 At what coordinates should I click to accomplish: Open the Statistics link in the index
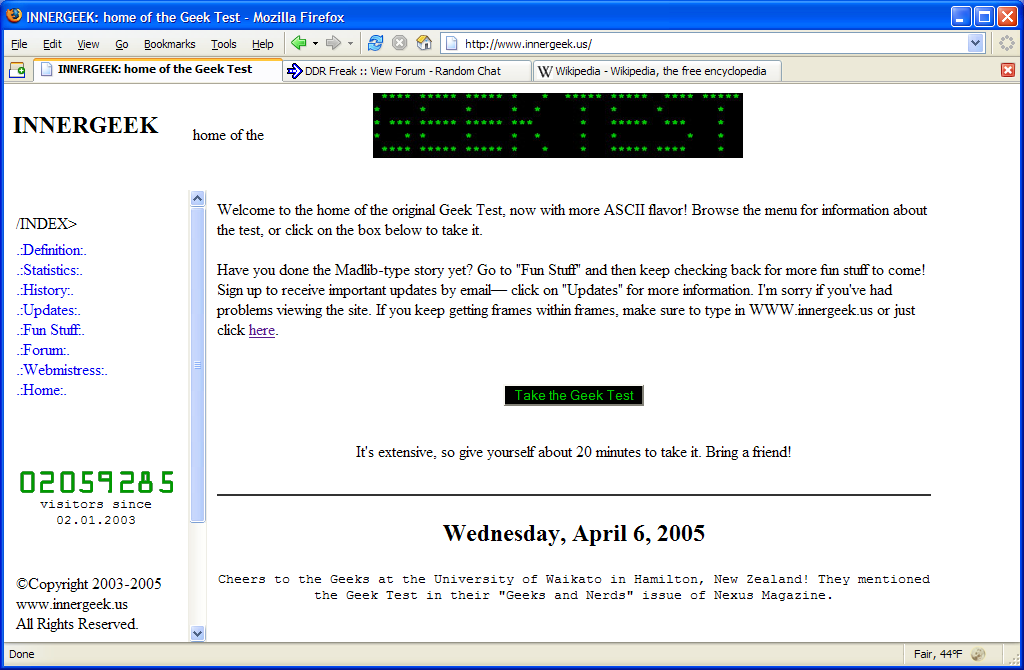tap(50, 270)
